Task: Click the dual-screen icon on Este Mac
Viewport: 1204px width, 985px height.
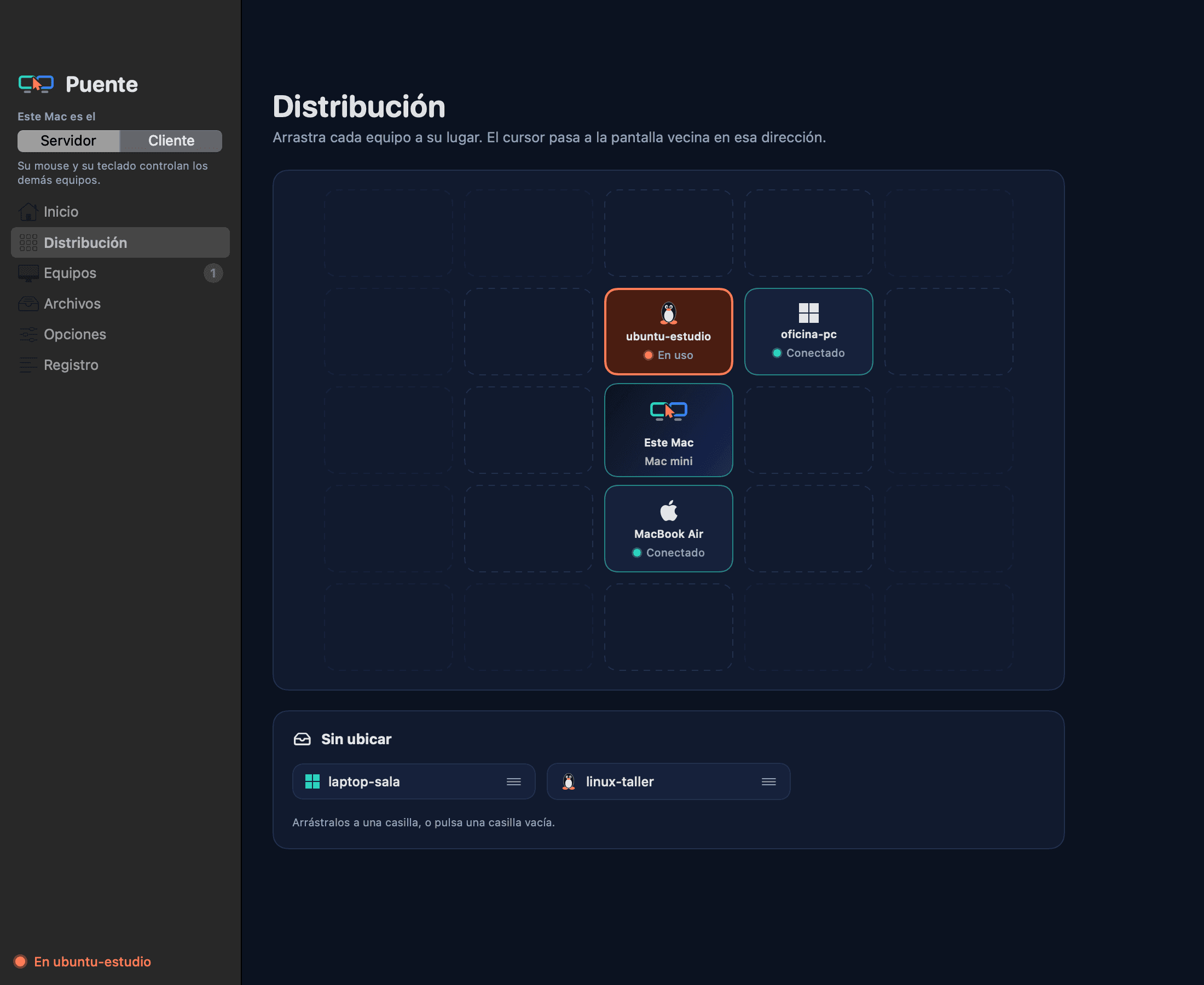Action: coord(668,411)
